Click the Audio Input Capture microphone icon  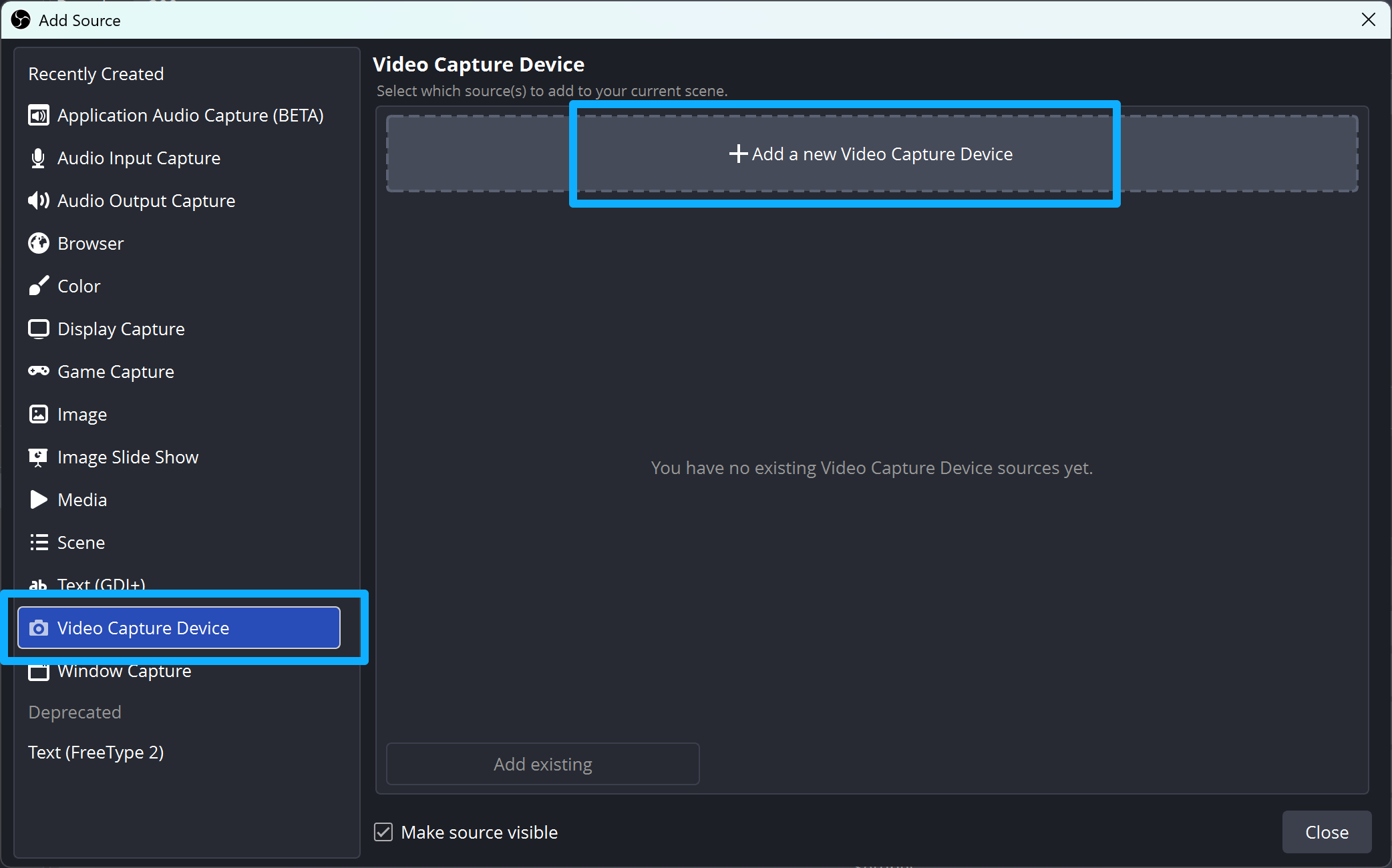[38, 158]
